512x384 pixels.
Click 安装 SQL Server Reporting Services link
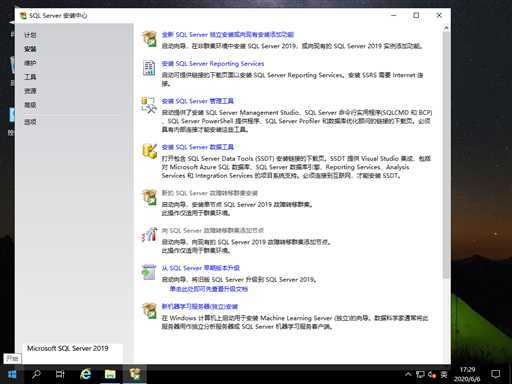click(x=213, y=64)
